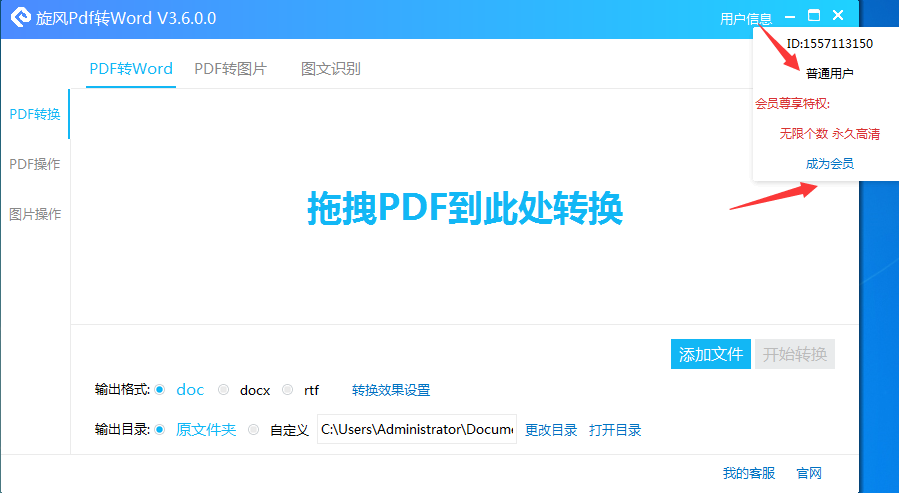The width and height of the screenshot is (899, 493).
Task: Click the 成为会员 link
Action: coord(830,164)
